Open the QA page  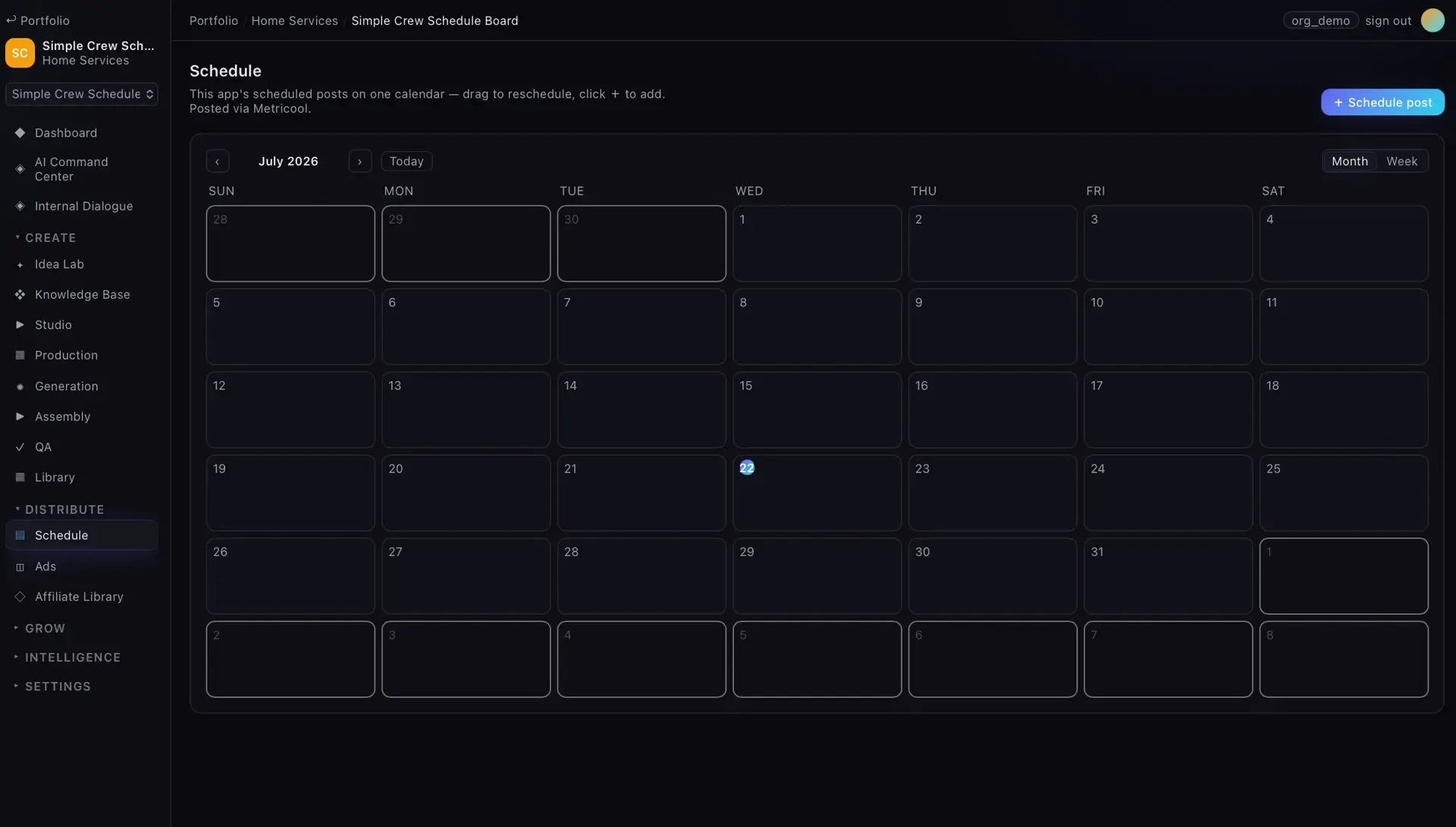82,447
